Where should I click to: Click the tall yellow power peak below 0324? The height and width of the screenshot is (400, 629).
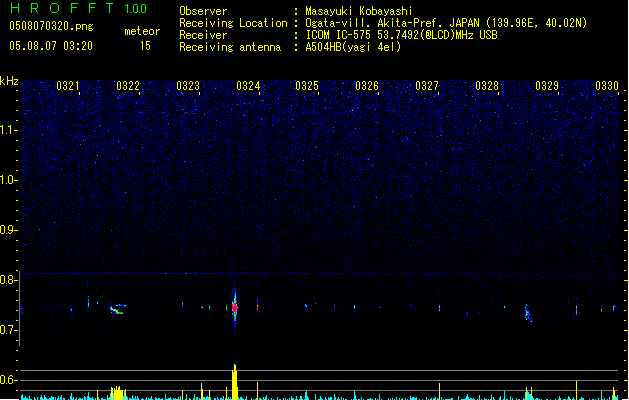(x=235, y=382)
